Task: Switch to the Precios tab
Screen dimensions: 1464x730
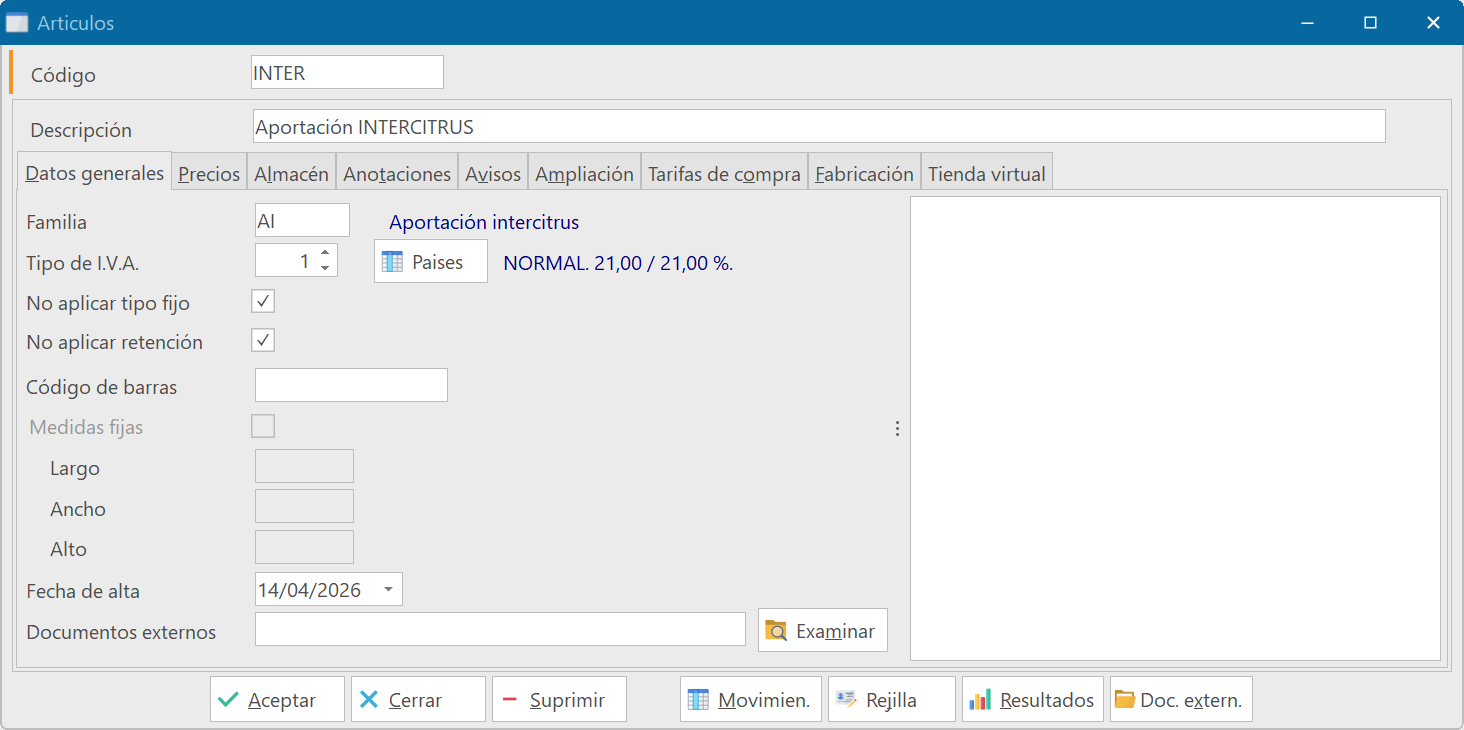Action: [209, 174]
